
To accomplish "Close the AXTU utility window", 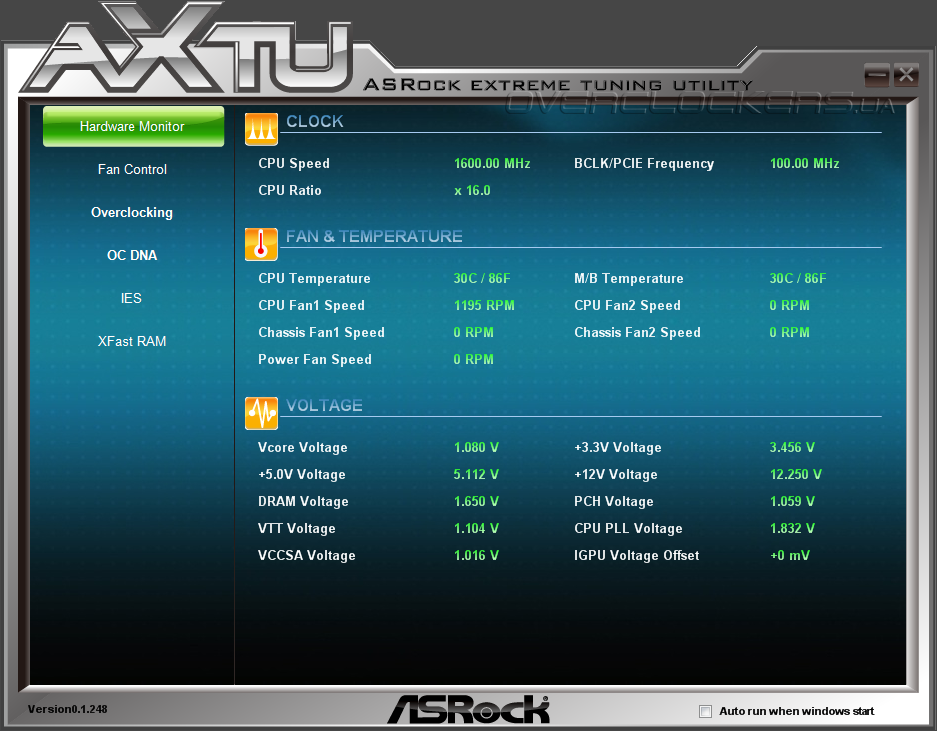I will (x=906, y=75).
